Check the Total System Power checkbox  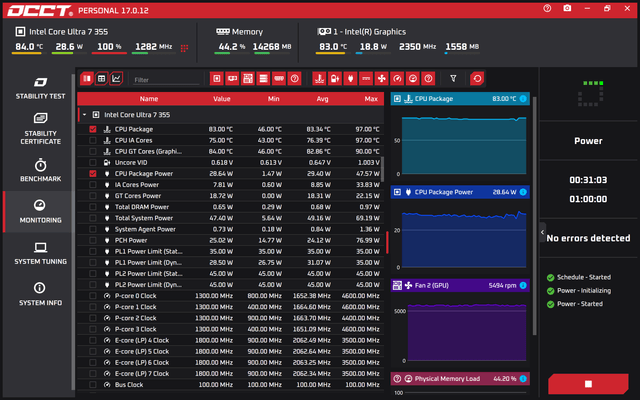pyautogui.click(x=93, y=218)
